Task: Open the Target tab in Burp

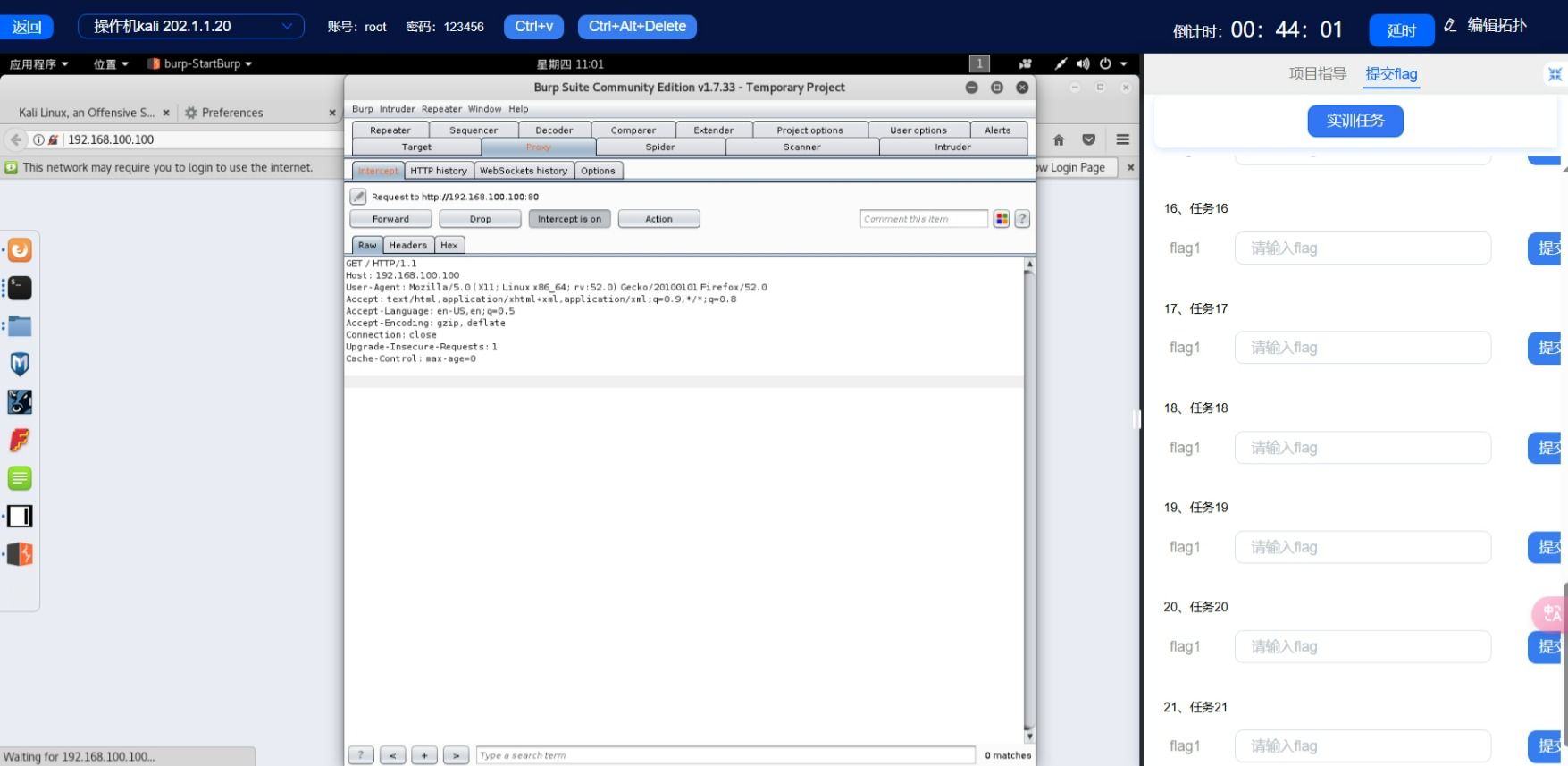Action: (416, 147)
